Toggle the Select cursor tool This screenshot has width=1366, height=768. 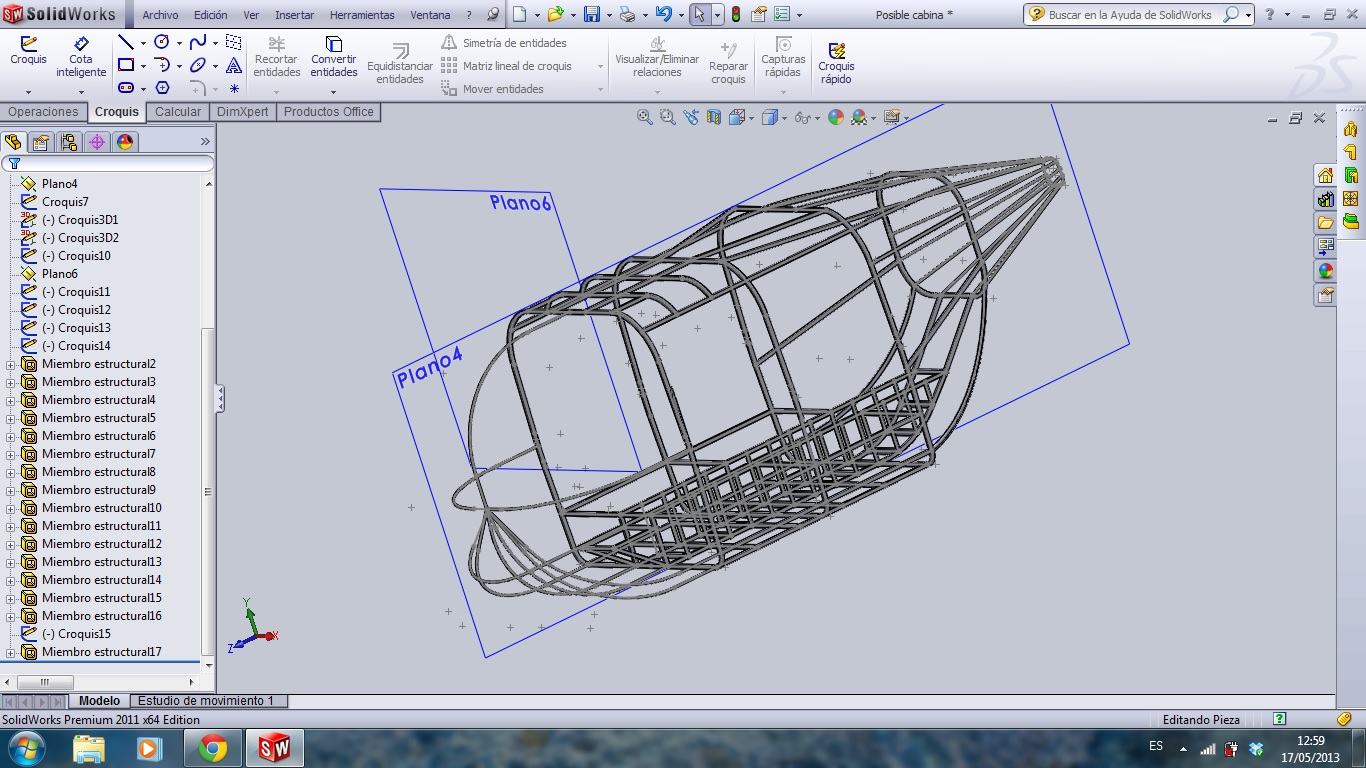coord(700,14)
